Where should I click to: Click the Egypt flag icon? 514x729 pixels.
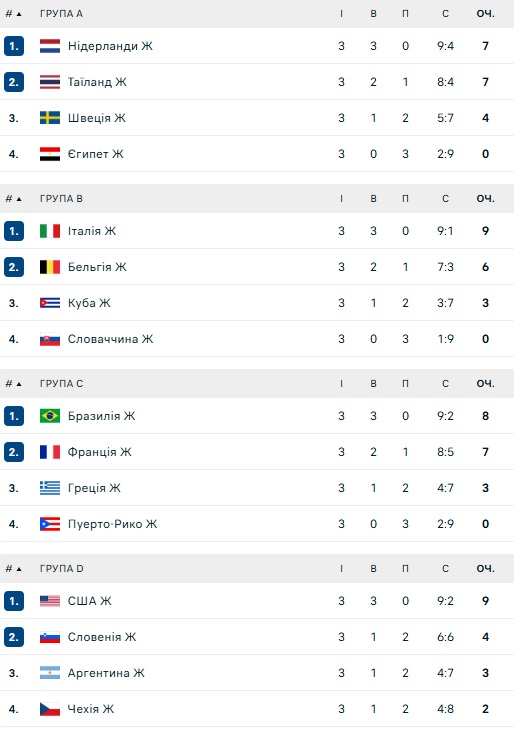tap(50, 154)
